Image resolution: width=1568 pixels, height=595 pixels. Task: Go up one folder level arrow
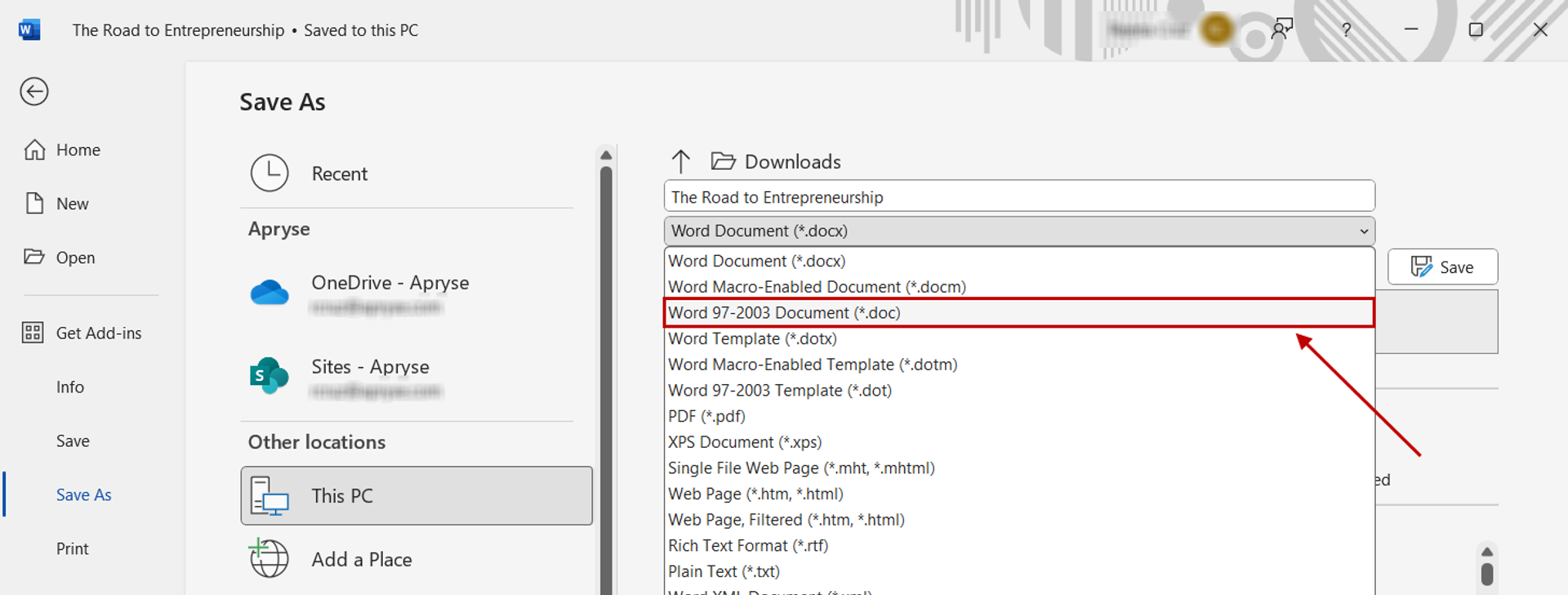pyautogui.click(x=681, y=162)
